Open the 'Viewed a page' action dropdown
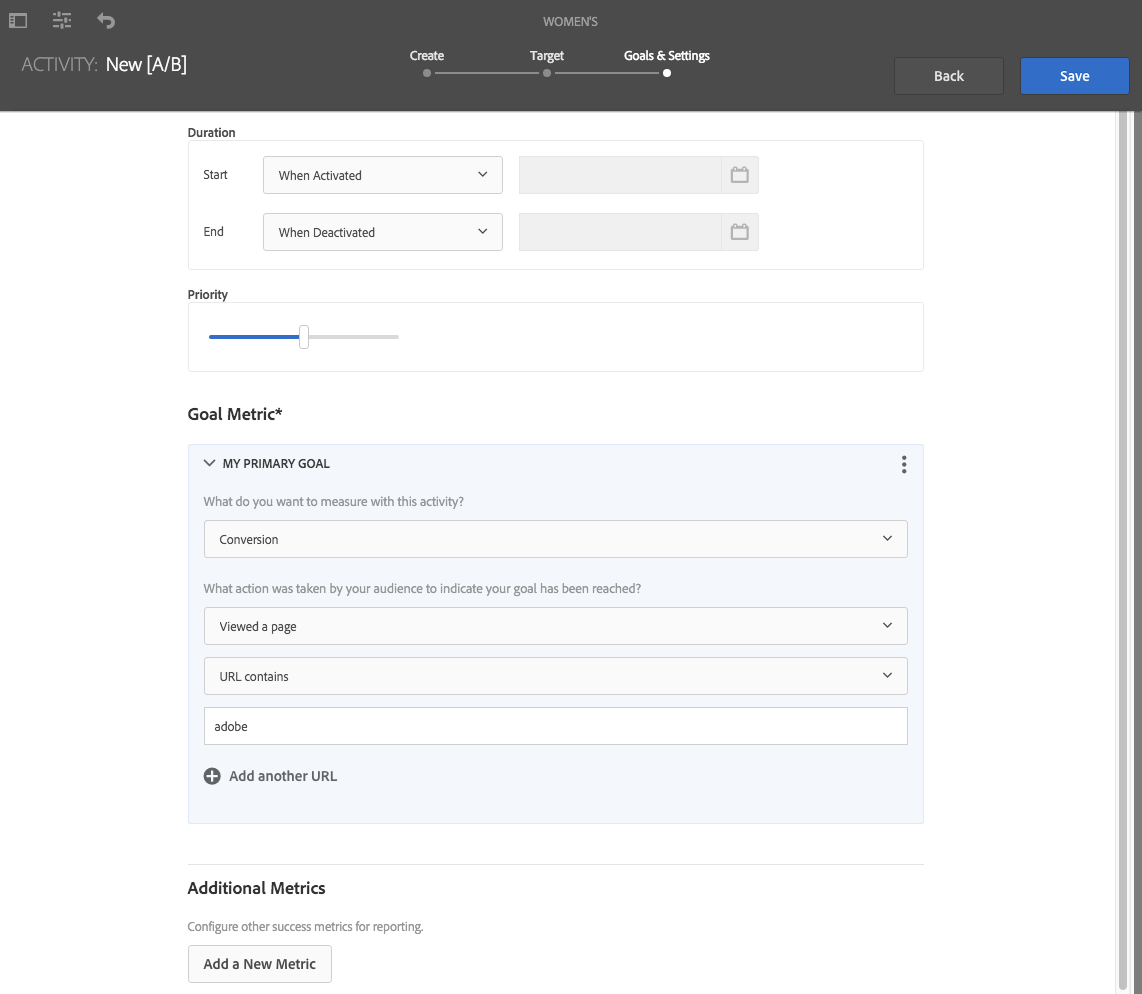The image size is (1142, 994). click(555, 626)
